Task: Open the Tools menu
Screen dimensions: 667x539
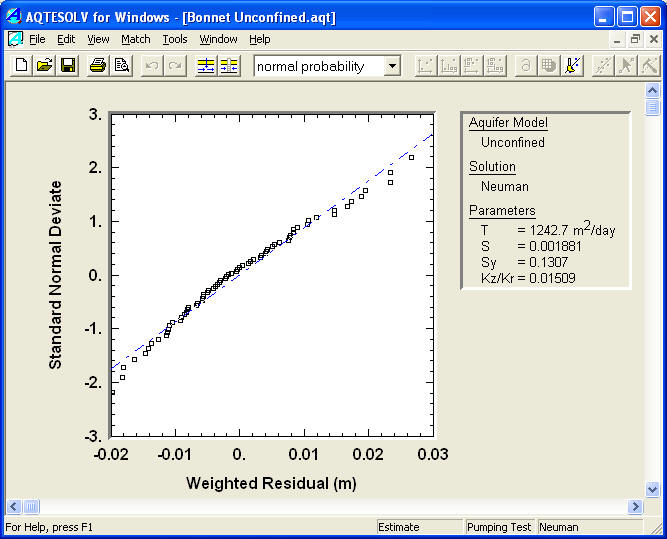Action: click(x=175, y=40)
